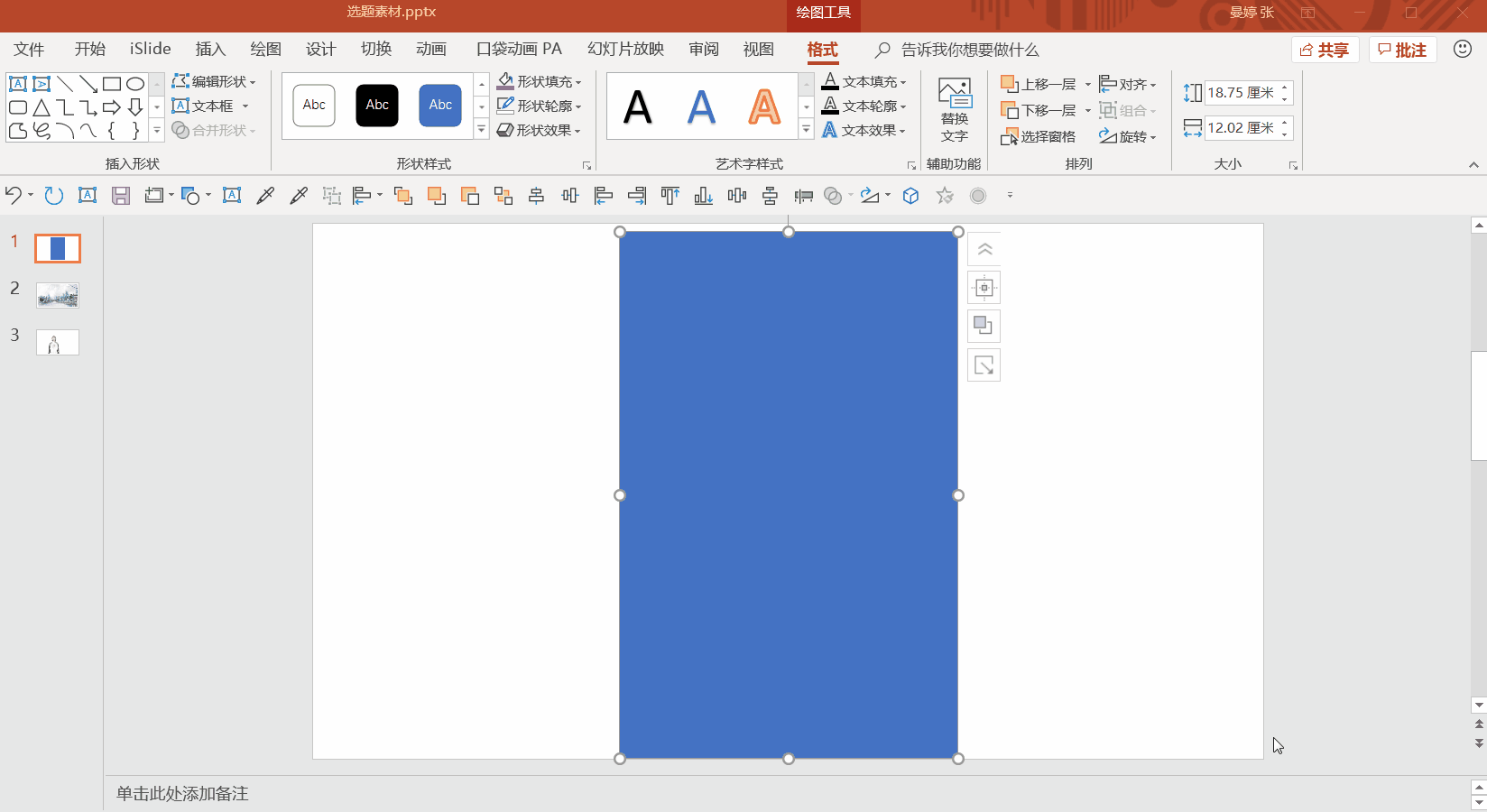Select the blue Abc shape style
Screen dimensions: 1487x812
pyautogui.click(x=440, y=106)
